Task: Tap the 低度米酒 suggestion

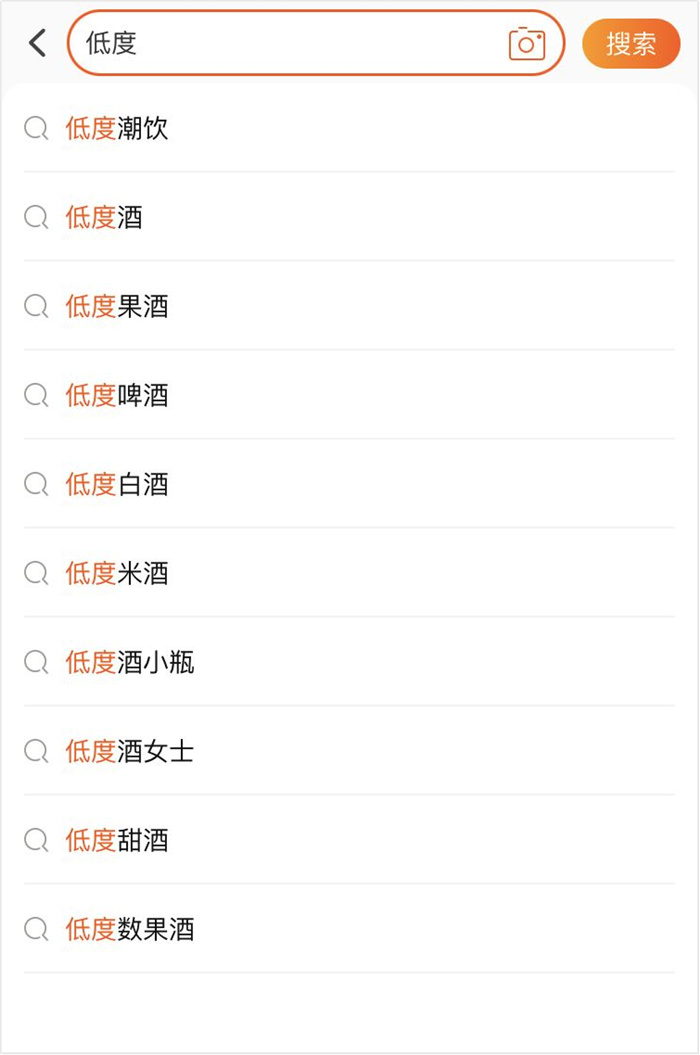Action: click(x=349, y=573)
